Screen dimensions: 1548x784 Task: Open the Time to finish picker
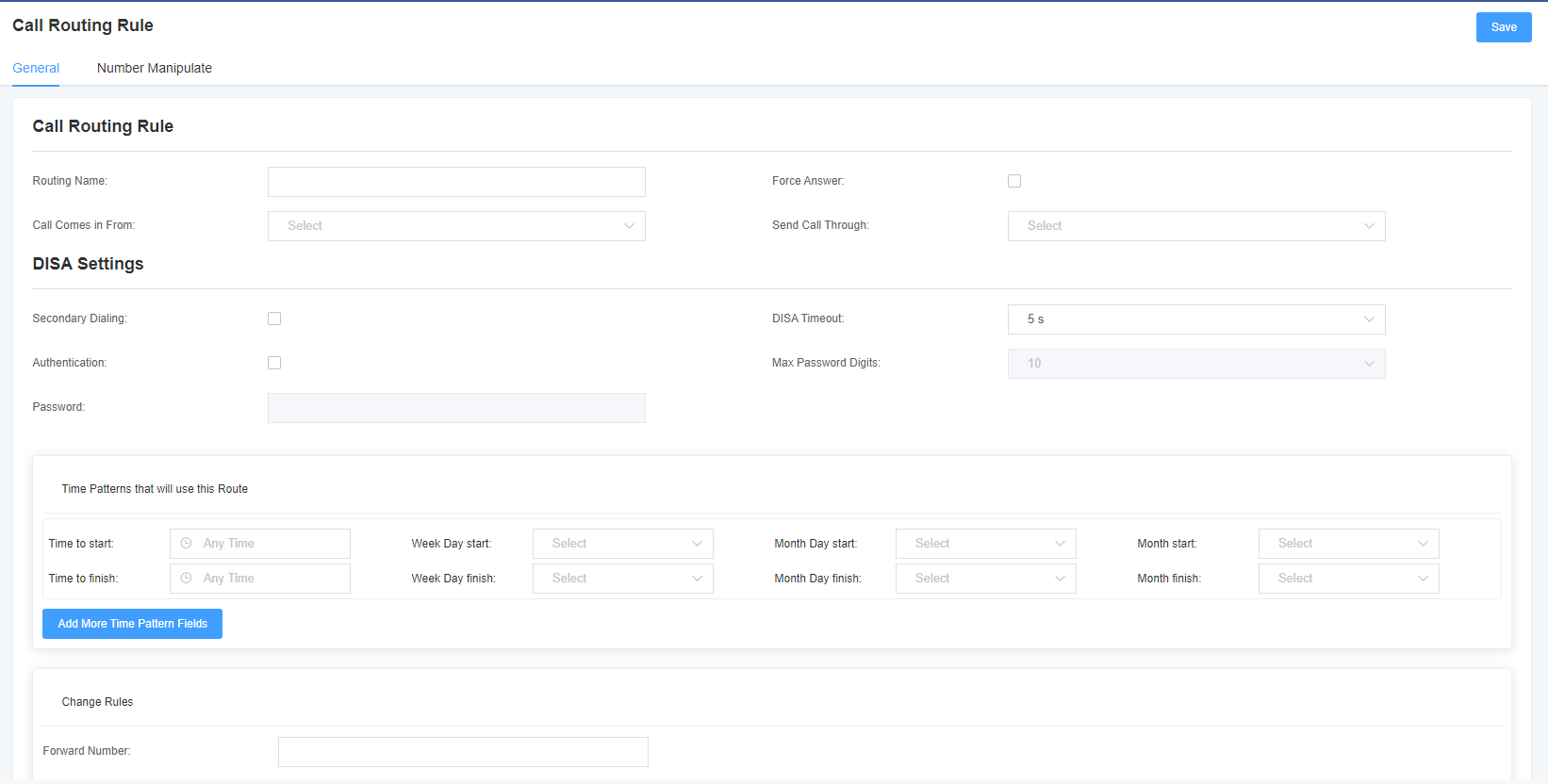pyautogui.click(x=260, y=579)
